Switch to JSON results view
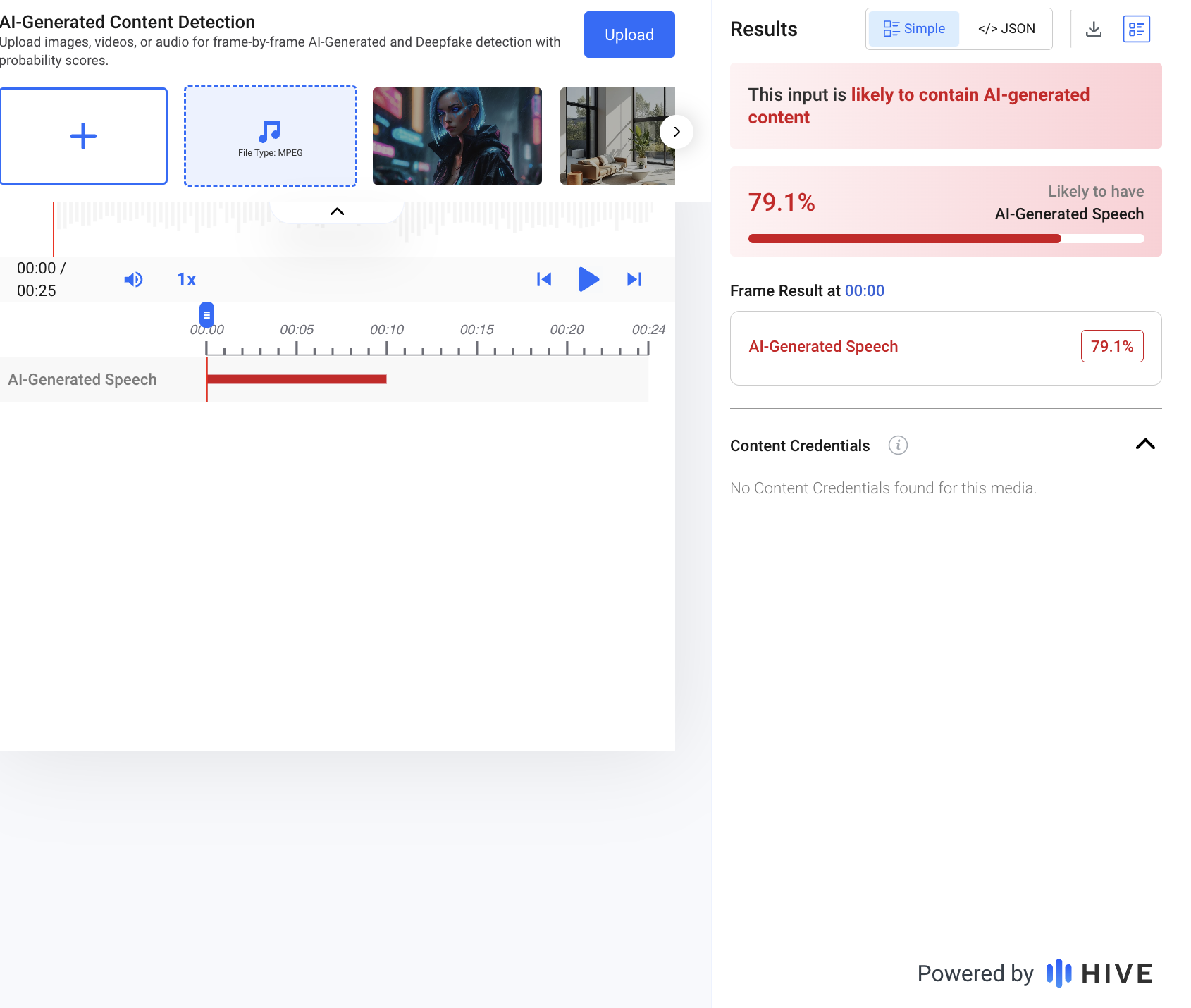This screenshot has width=1191, height=1008. tap(1006, 29)
